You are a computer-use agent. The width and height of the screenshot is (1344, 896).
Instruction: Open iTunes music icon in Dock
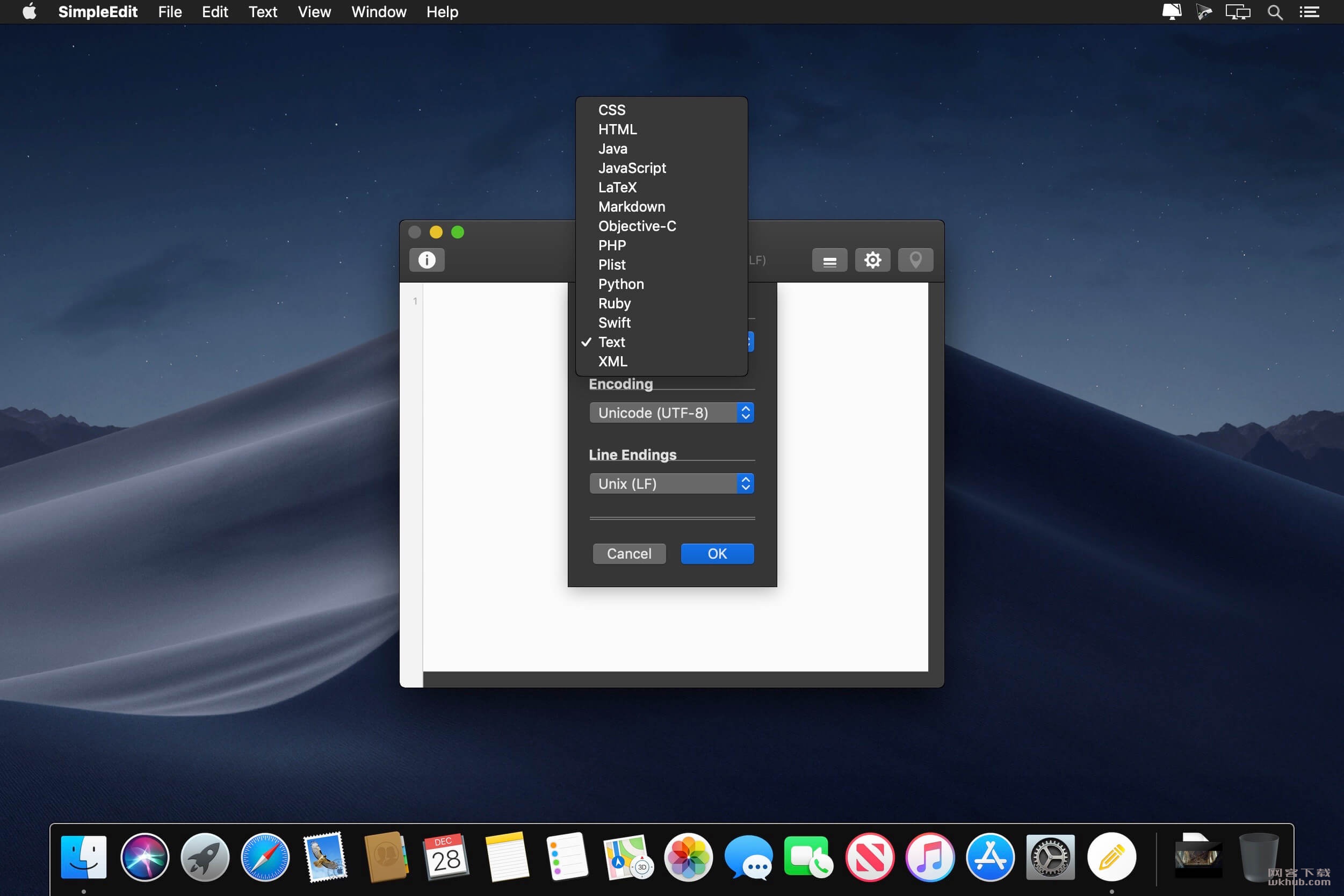pyautogui.click(x=930, y=857)
